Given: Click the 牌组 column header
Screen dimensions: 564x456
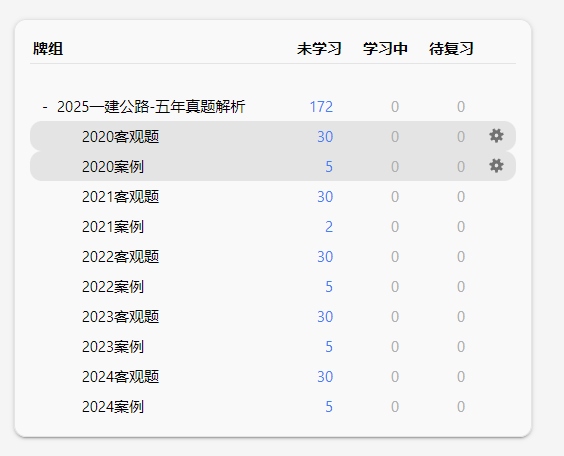Looking at the screenshot, I should (x=48, y=49).
